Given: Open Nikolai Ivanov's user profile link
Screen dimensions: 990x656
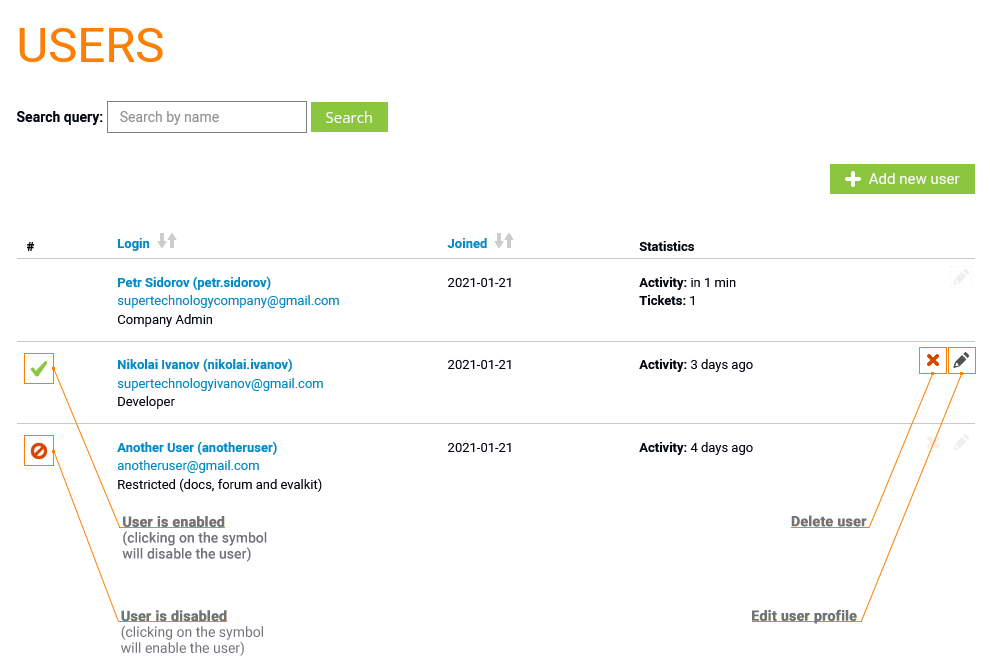Looking at the screenshot, I should tap(205, 365).
